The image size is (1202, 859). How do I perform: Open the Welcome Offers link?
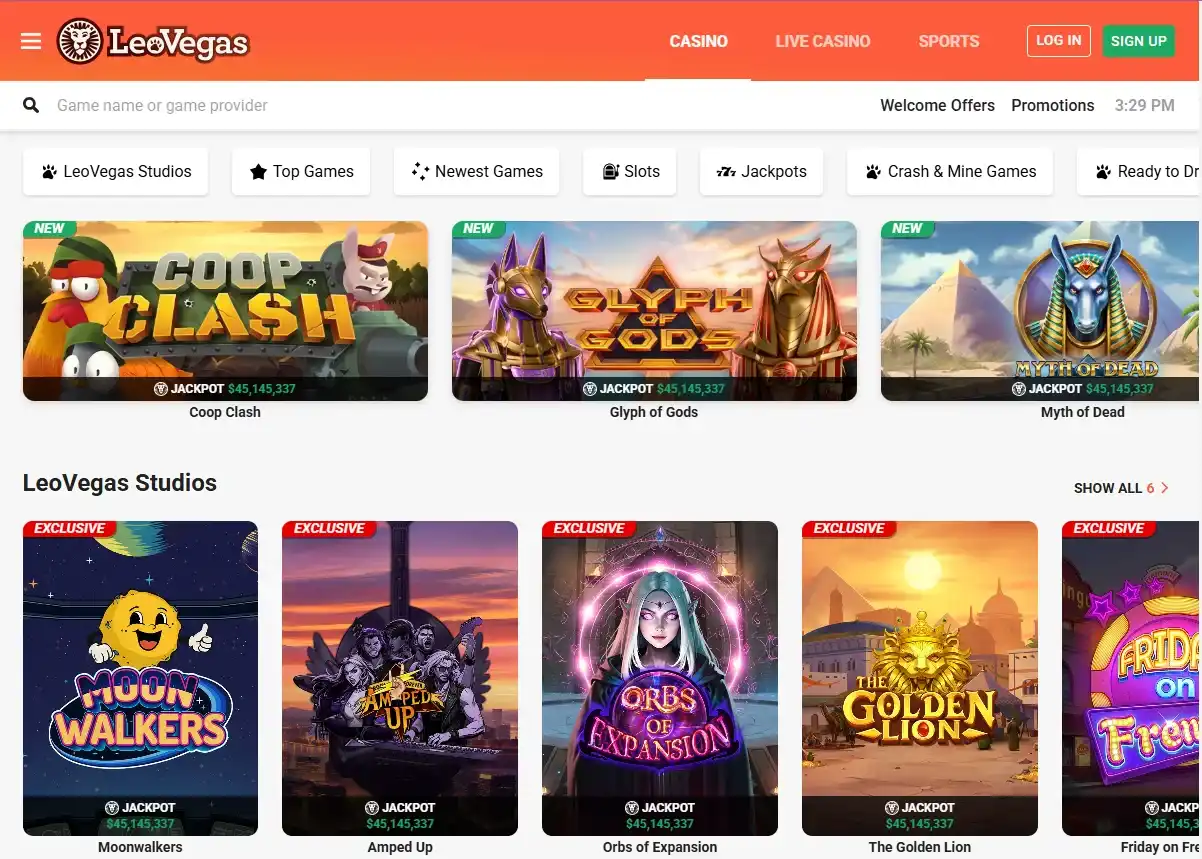[x=937, y=105]
